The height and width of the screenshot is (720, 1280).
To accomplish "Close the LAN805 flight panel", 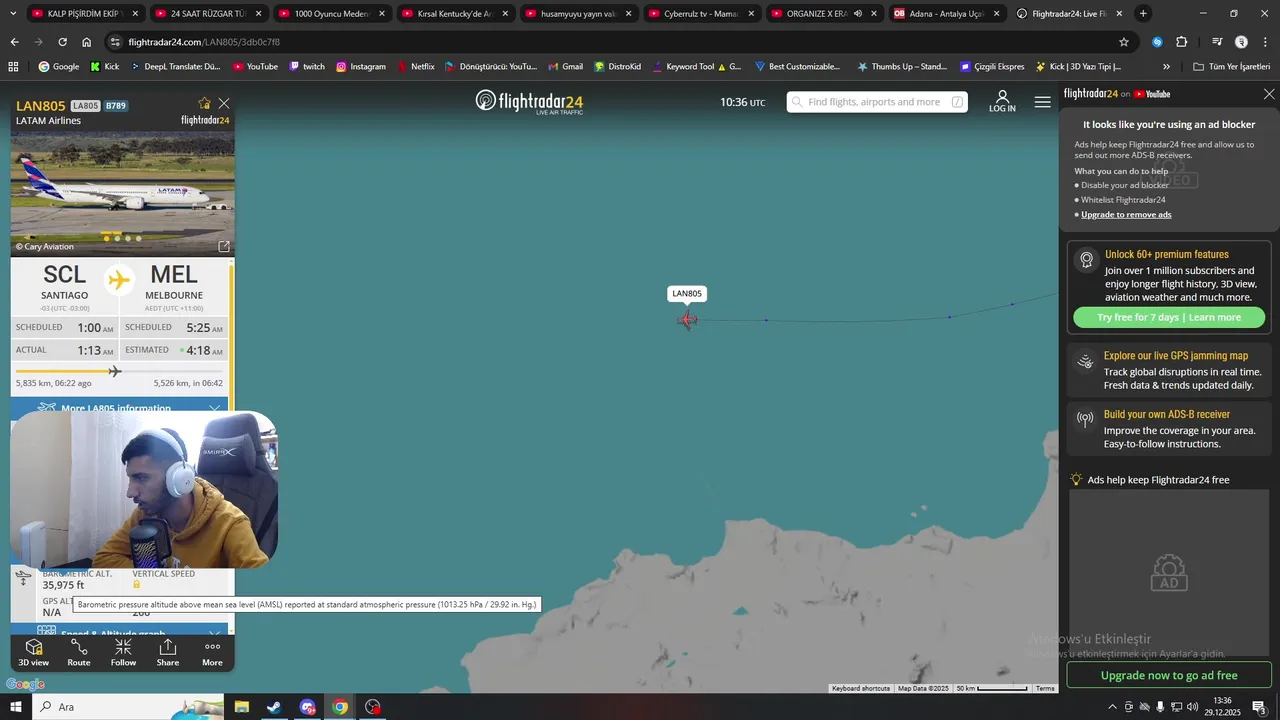I will (224, 104).
